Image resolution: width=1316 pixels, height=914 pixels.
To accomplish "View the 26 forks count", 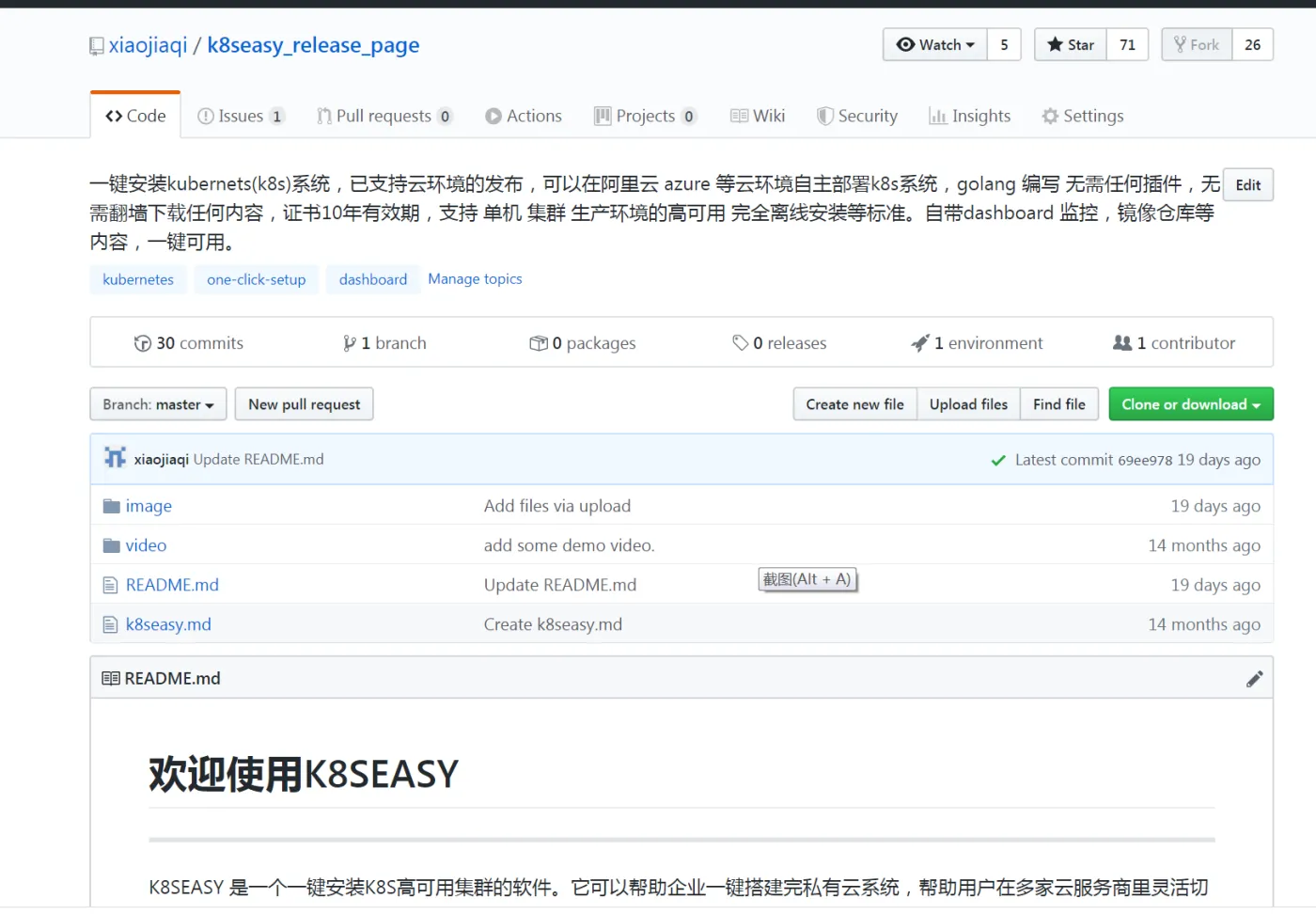I will (1253, 44).
